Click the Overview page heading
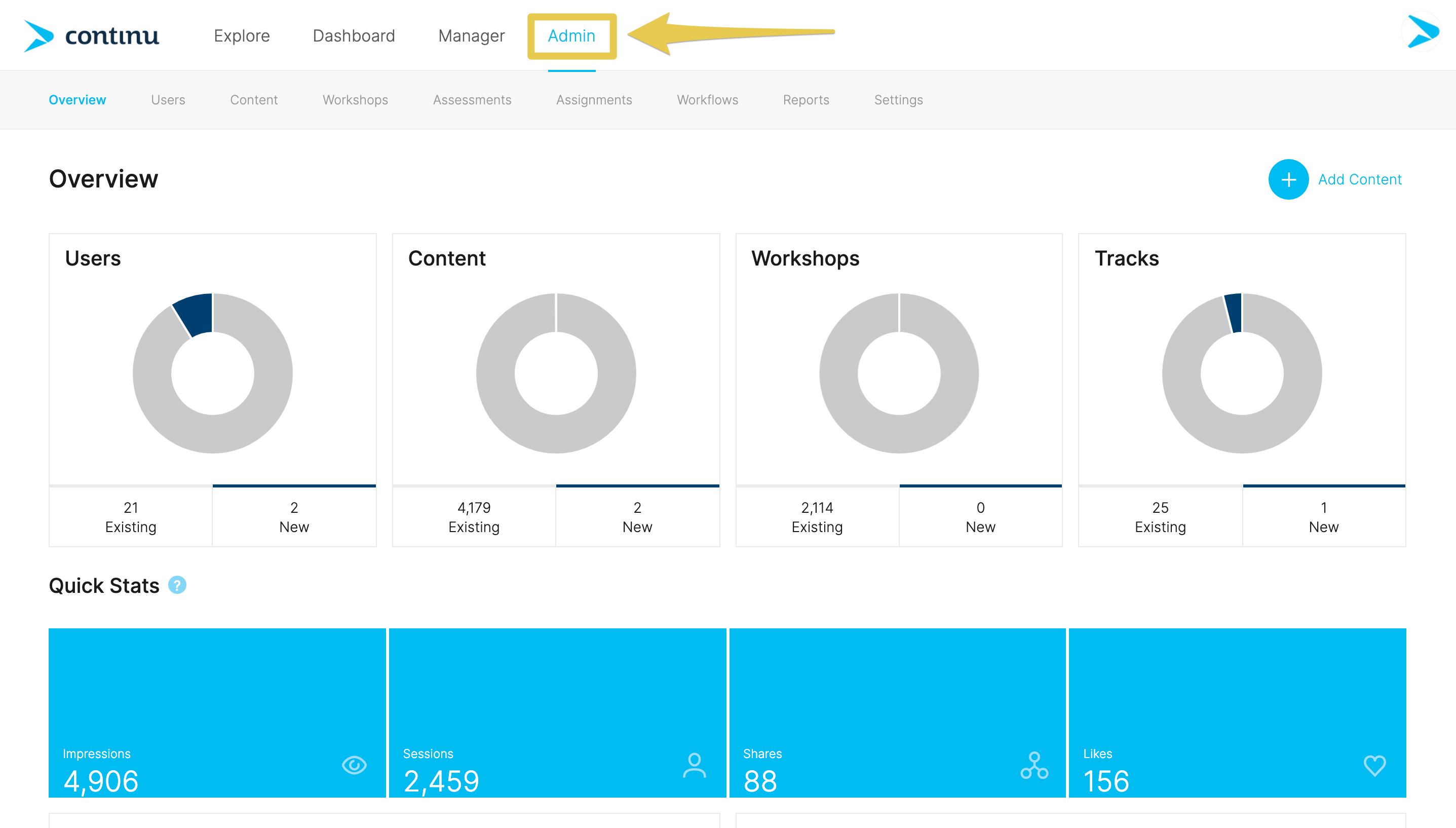Viewport: 1456px width, 828px height. pyautogui.click(x=103, y=179)
